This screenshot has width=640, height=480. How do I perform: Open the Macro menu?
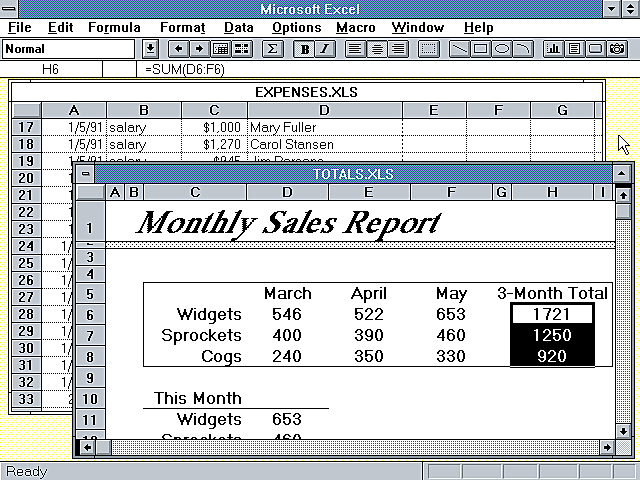pyautogui.click(x=356, y=27)
